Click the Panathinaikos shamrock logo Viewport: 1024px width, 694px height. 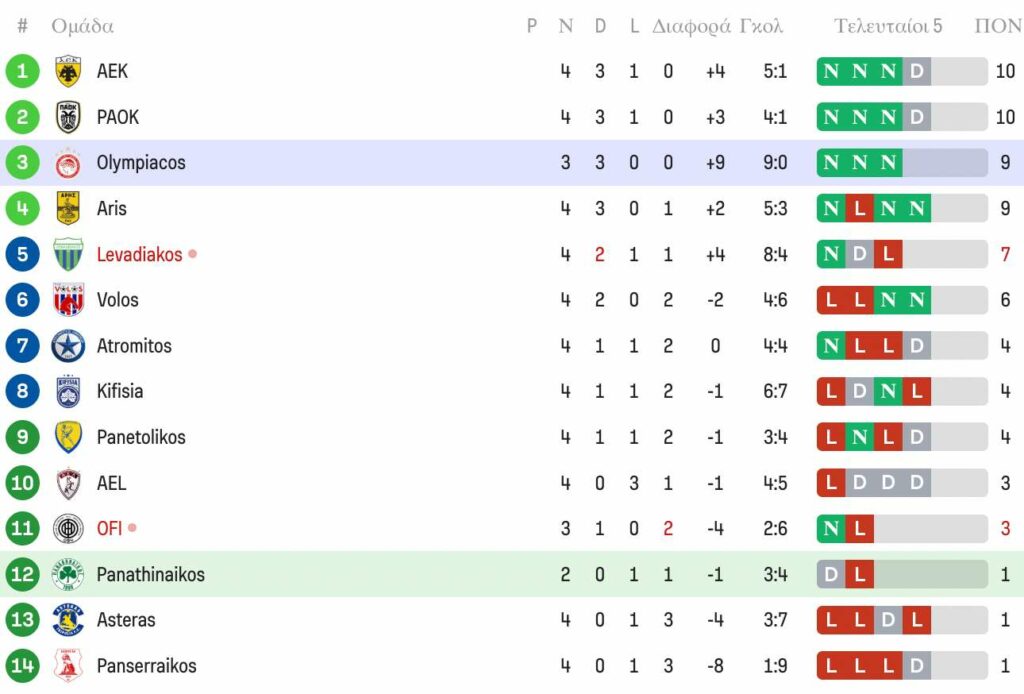click(68, 575)
